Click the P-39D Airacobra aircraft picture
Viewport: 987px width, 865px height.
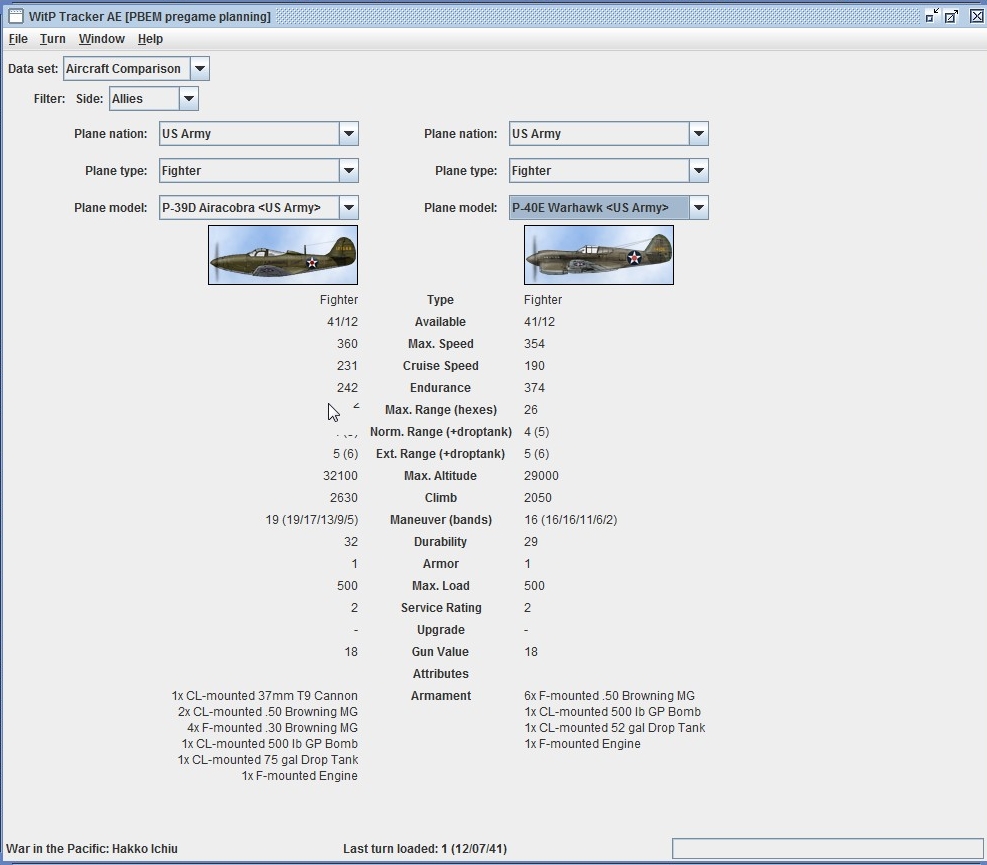283,255
